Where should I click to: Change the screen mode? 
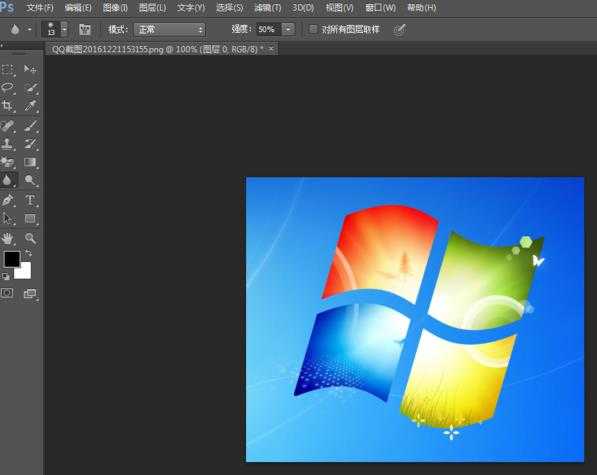coord(30,293)
